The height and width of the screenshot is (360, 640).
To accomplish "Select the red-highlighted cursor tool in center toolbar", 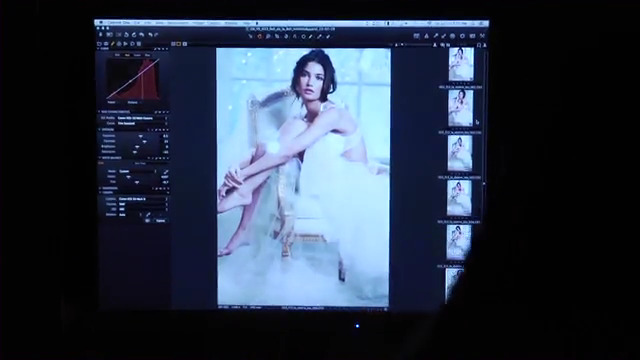I will pyautogui.click(x=259, y=36).
